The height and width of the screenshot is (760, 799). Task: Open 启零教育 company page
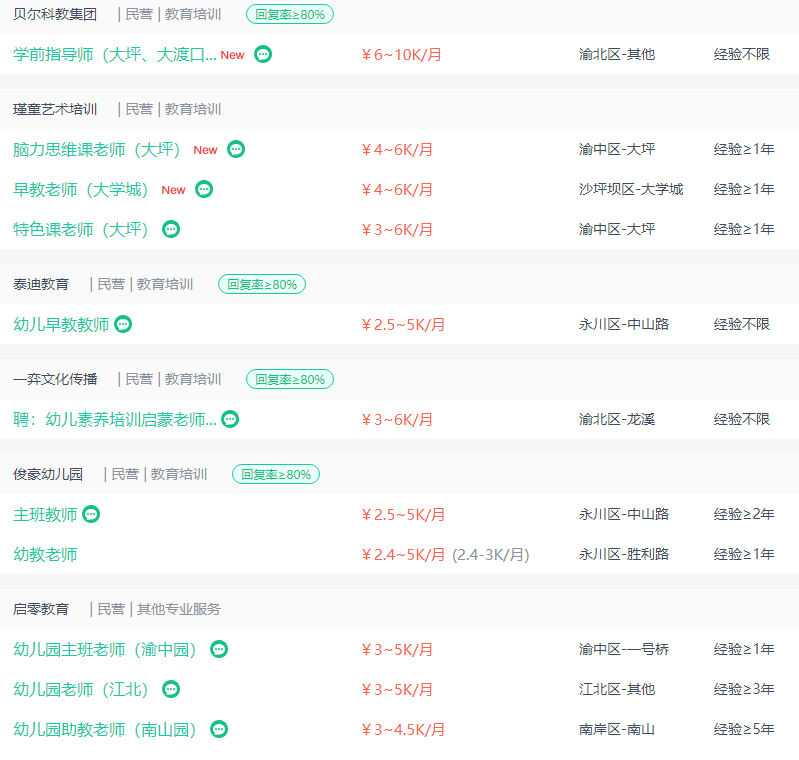41,609
